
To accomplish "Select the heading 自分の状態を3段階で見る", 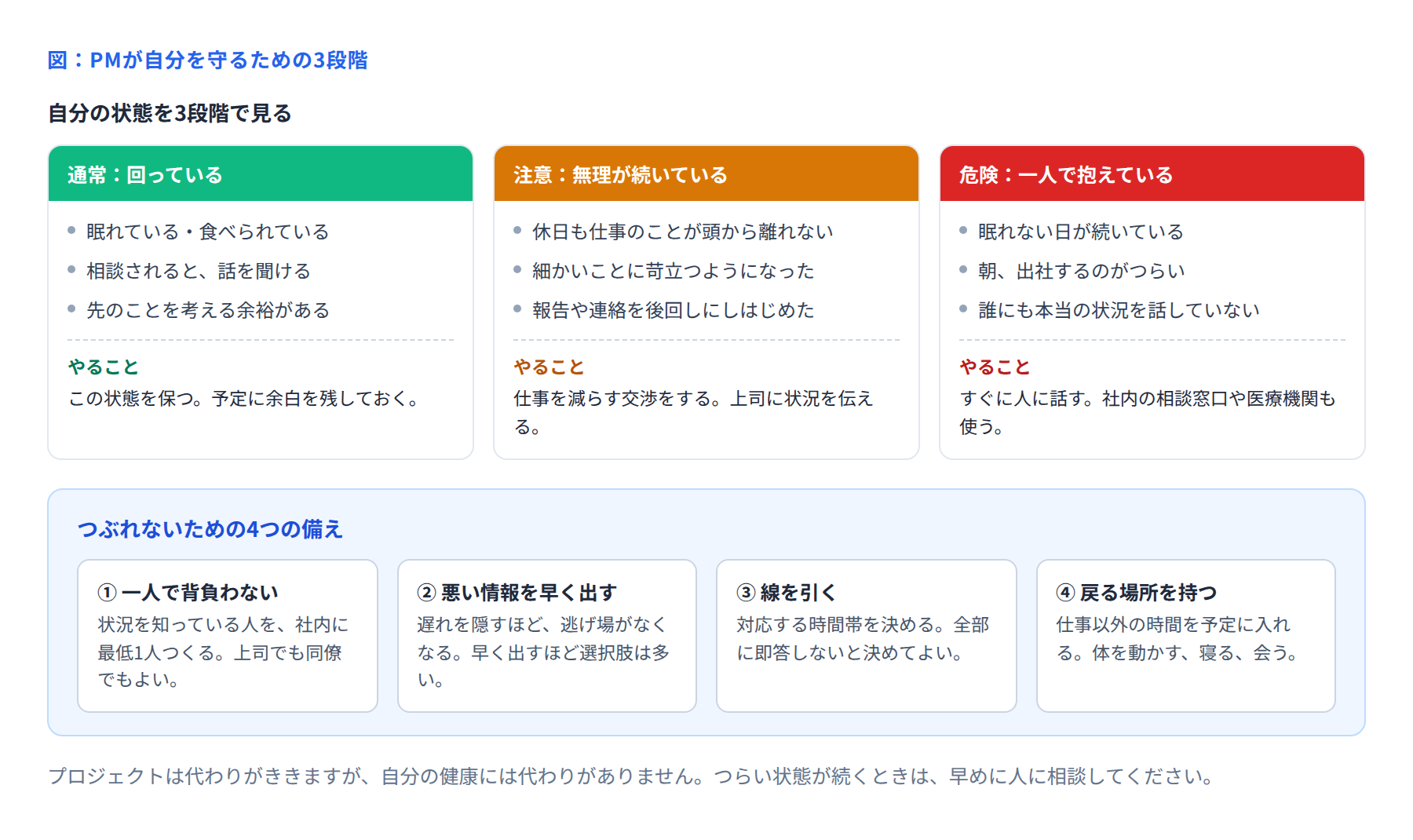I will point(170,114).
